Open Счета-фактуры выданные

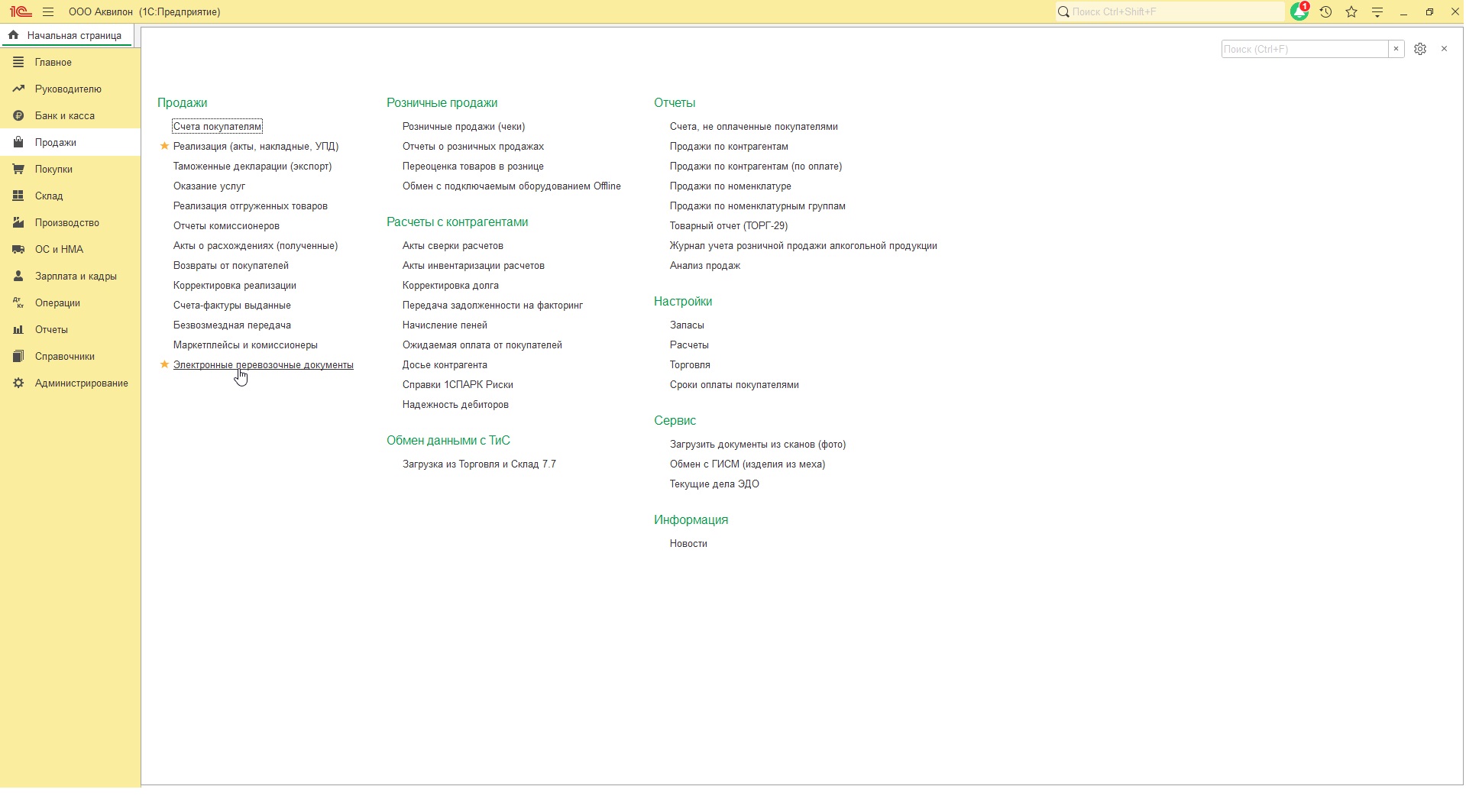(x=231, y=305)
